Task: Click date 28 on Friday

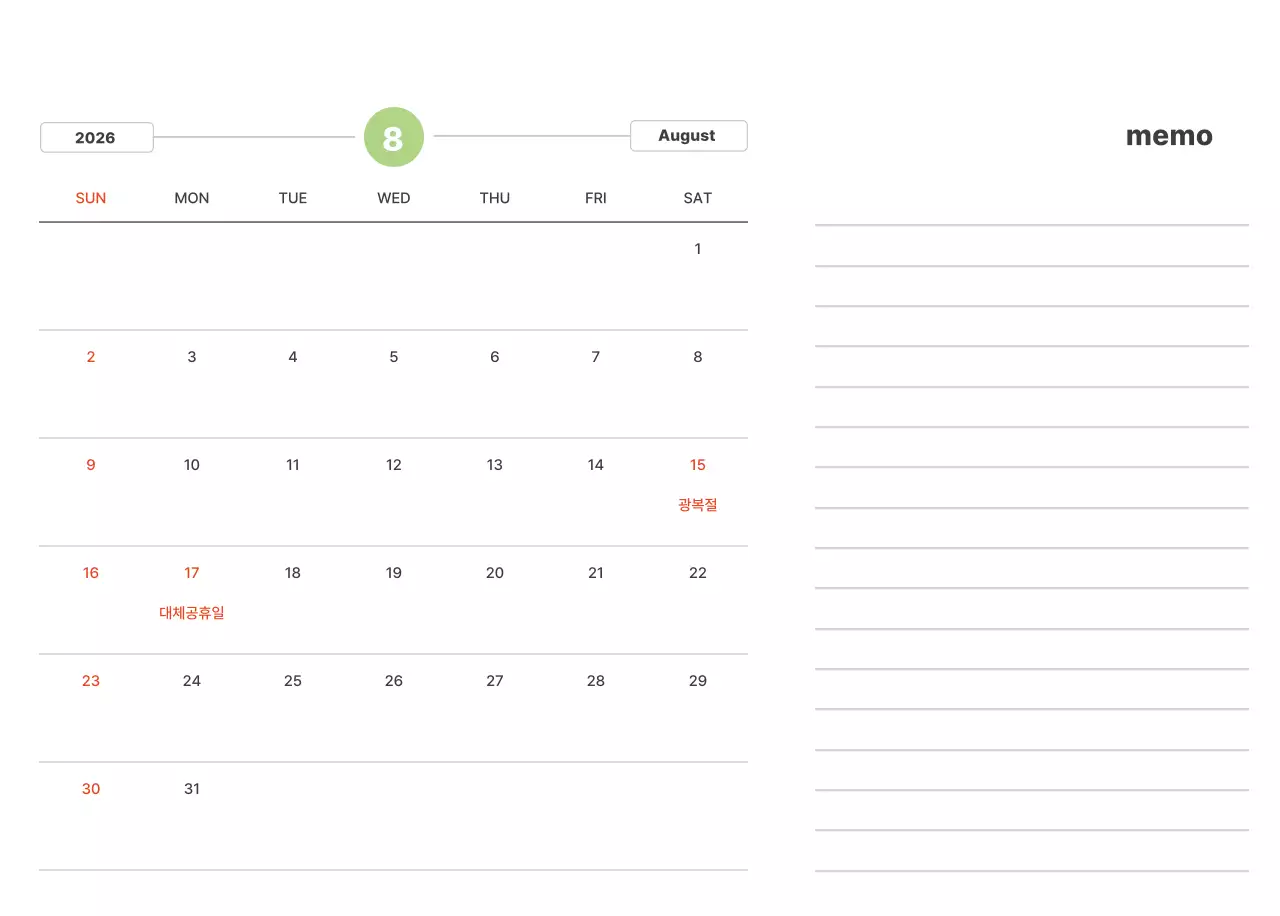Action: pos(596,681)
